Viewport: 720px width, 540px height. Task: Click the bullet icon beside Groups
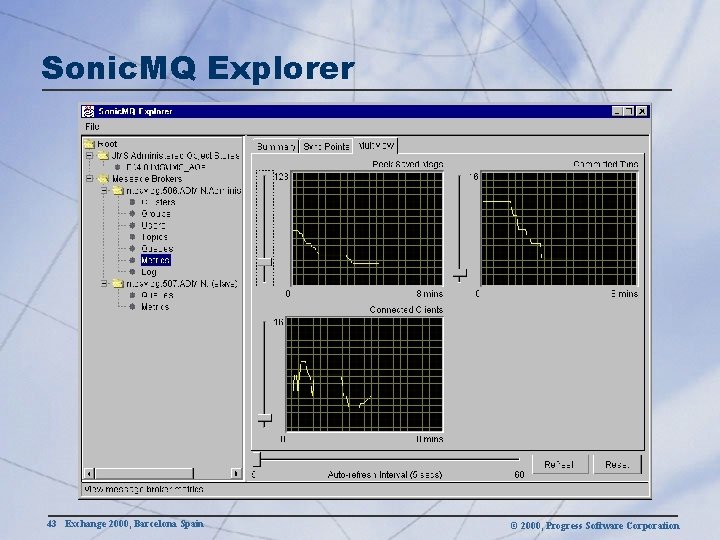132,214
